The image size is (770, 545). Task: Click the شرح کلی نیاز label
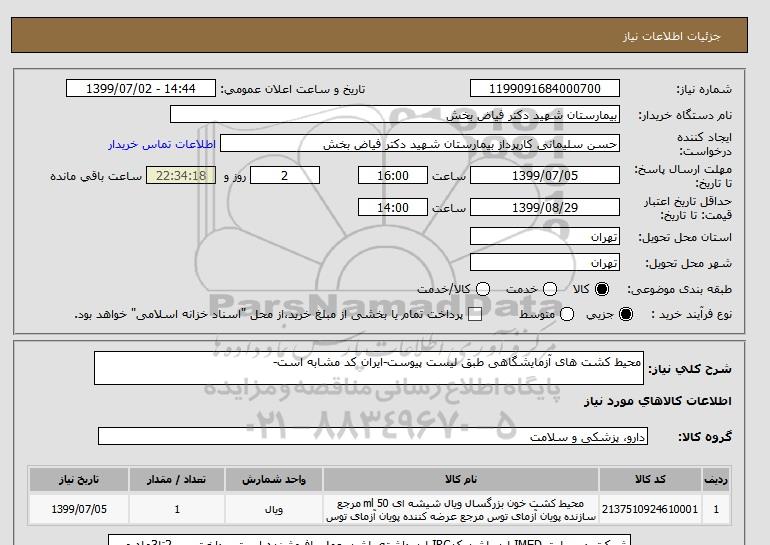(690, 369)
